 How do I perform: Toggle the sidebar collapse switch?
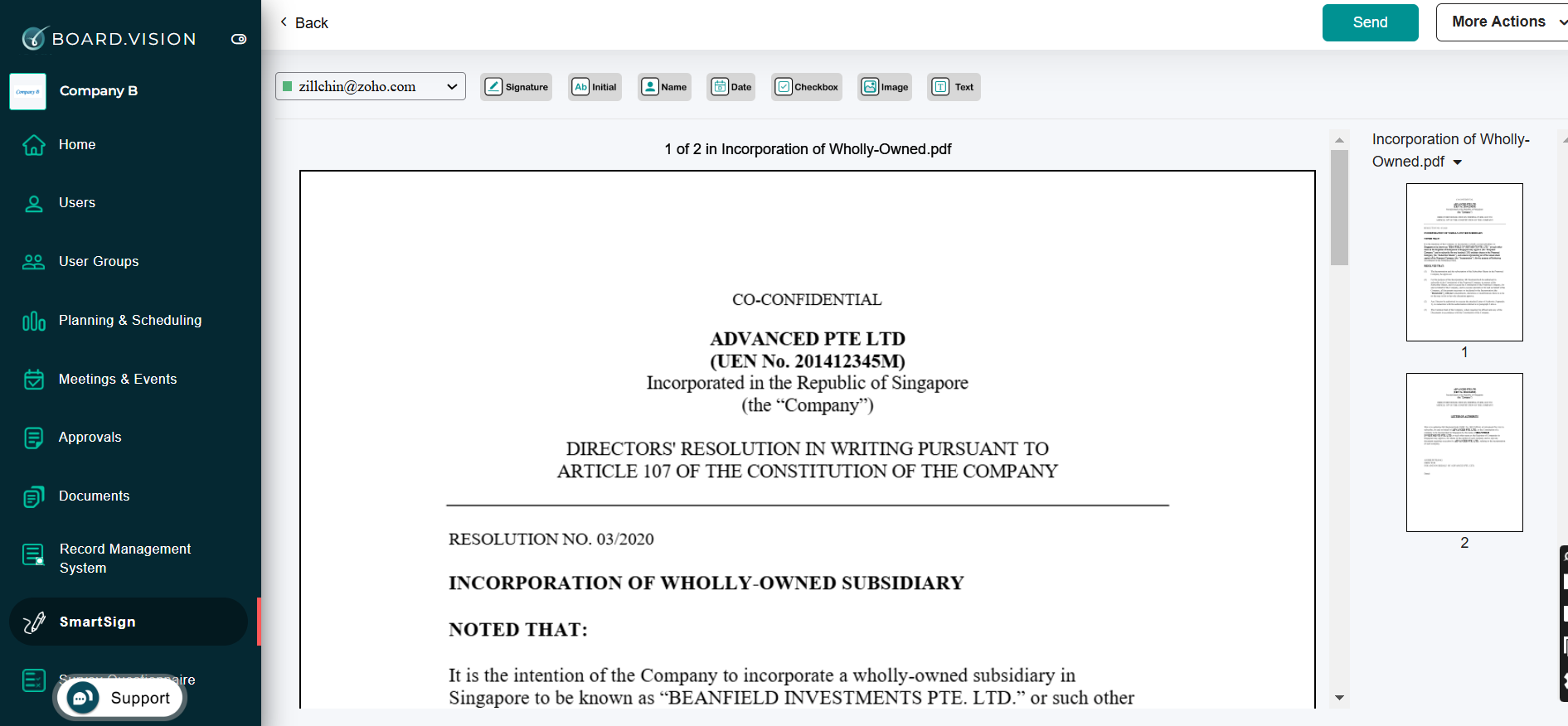pyautogui.click(x=239, y=39)
